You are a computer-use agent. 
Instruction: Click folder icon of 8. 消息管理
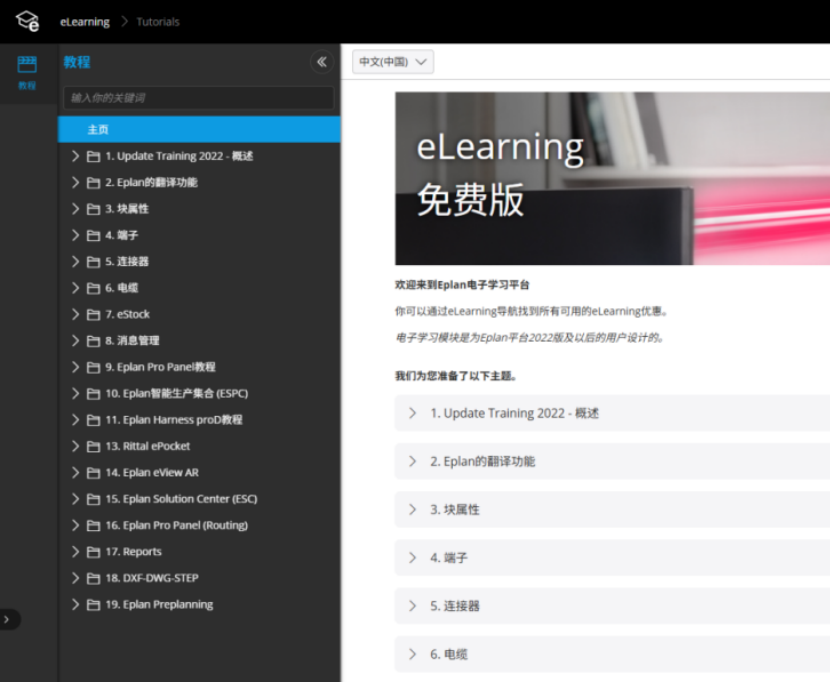pyautogui.click(x=93, y=341)
